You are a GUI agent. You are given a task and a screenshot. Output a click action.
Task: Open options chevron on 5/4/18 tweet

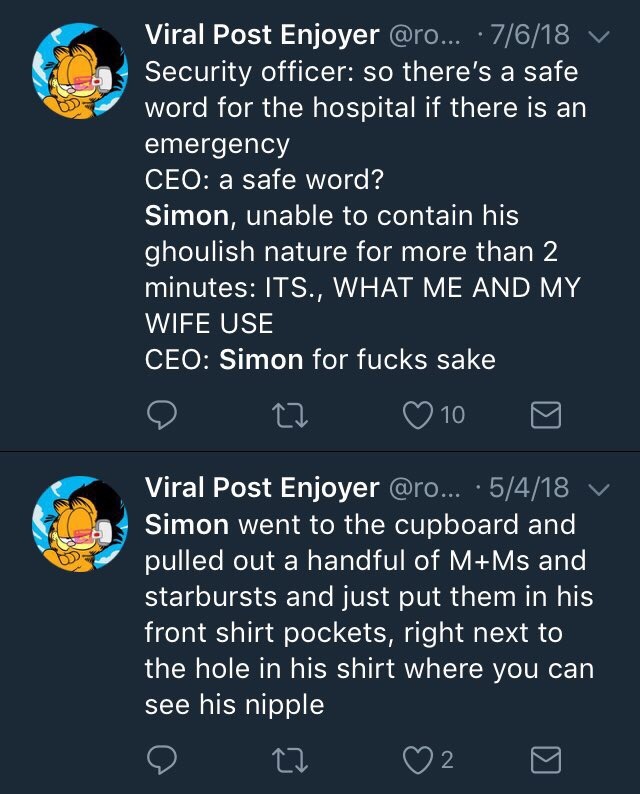click(599, 490)
